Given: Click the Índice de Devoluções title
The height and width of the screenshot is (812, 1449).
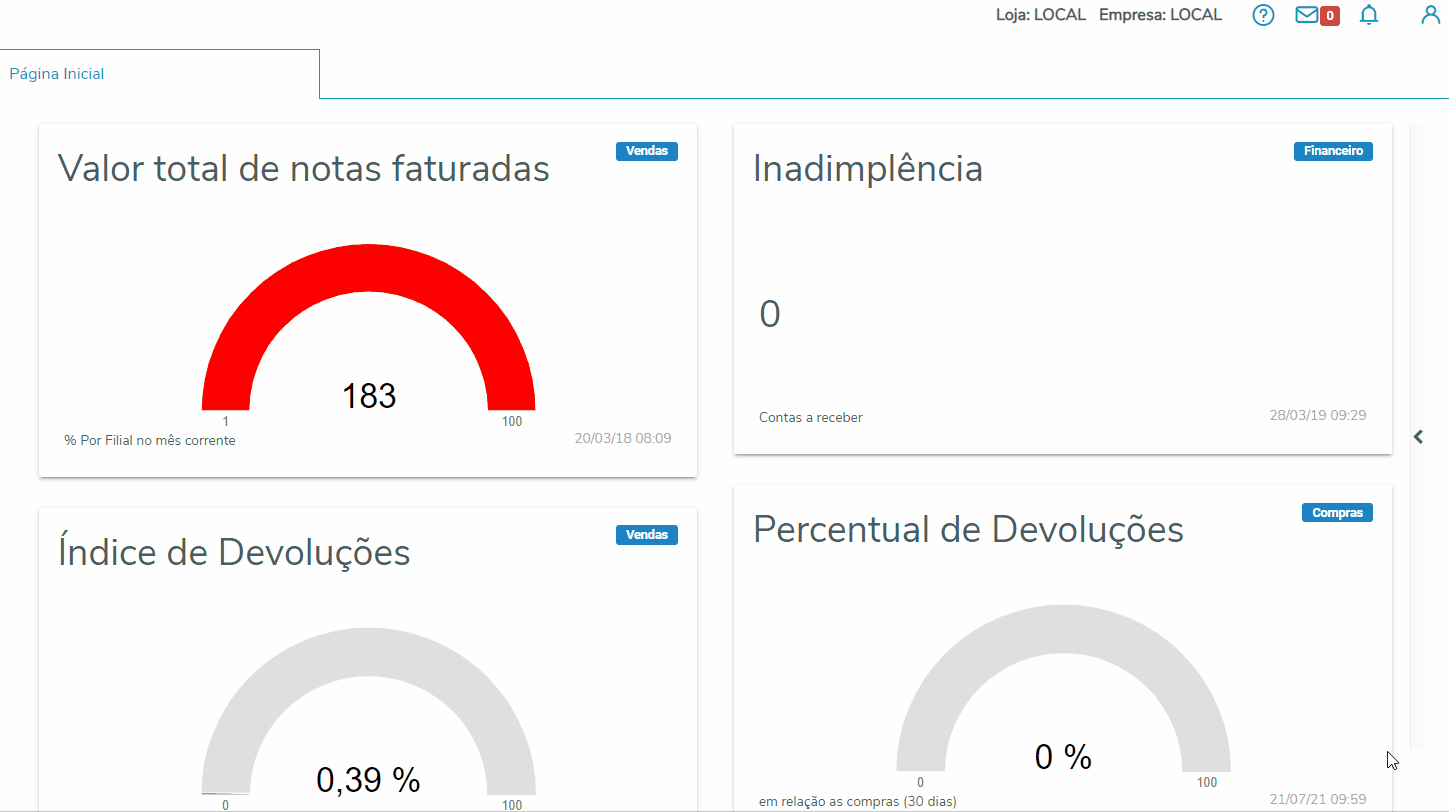Looking at the screenshot, I should [234, 552].
